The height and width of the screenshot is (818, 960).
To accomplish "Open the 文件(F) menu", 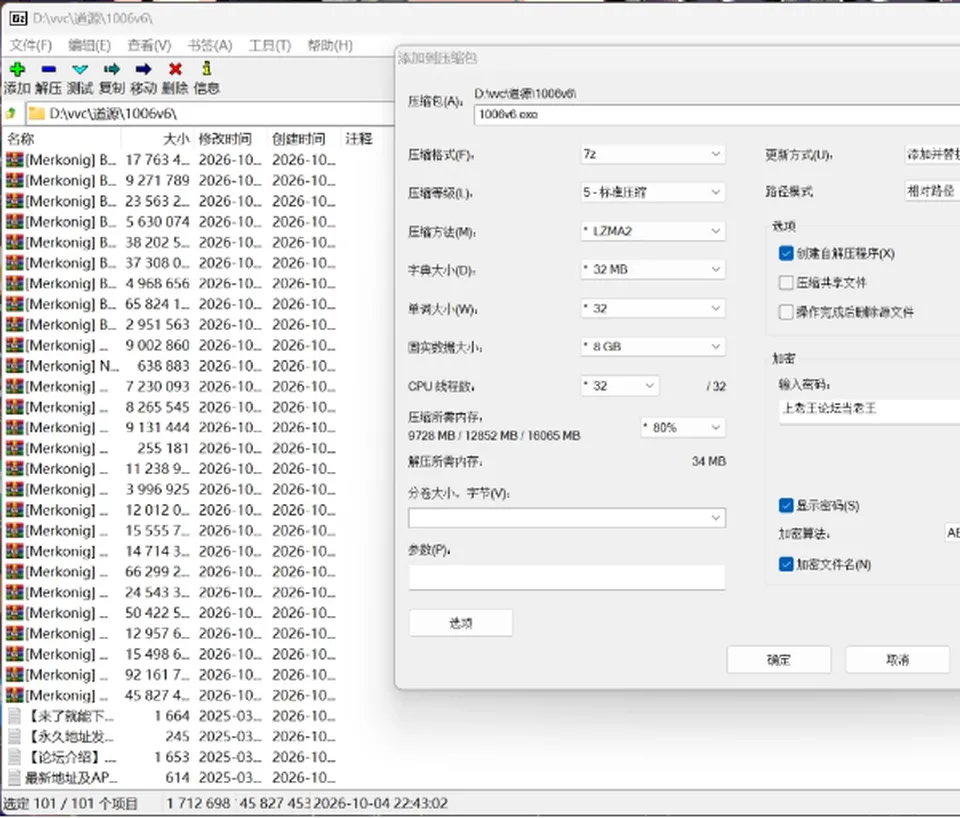I will [31, 45].
